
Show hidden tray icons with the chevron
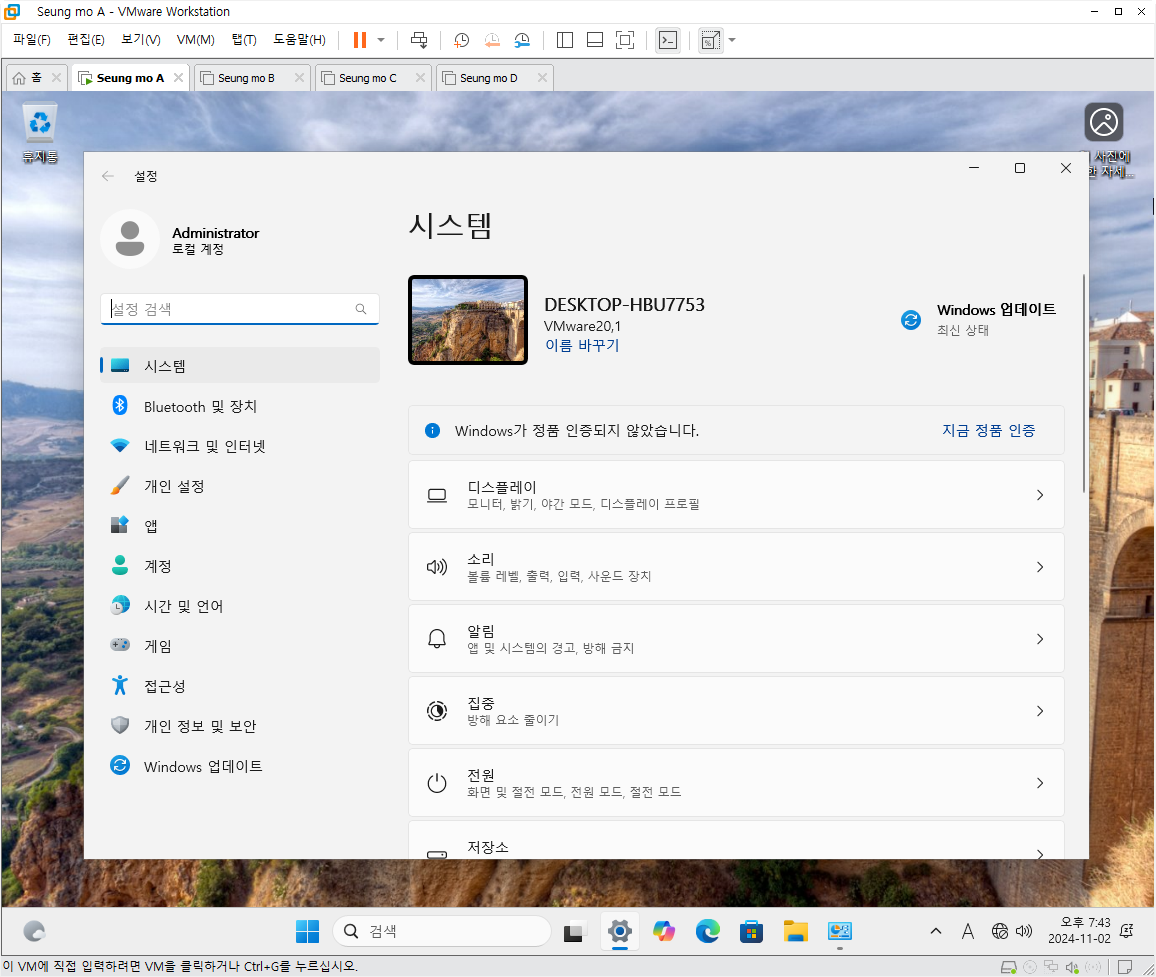pos(936,931)
